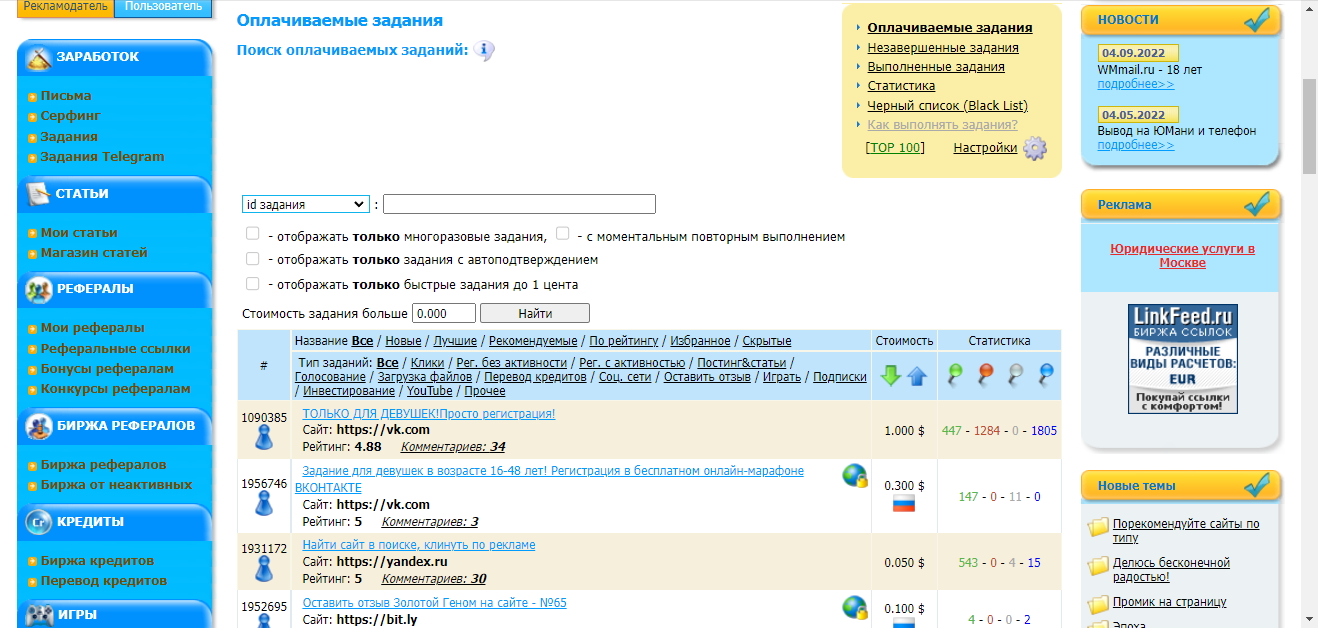Image resolution: width=1318 pixels, height=628 pixels.
Task: Switch to the Пользователь tab
Action: [x=164, y=7]
